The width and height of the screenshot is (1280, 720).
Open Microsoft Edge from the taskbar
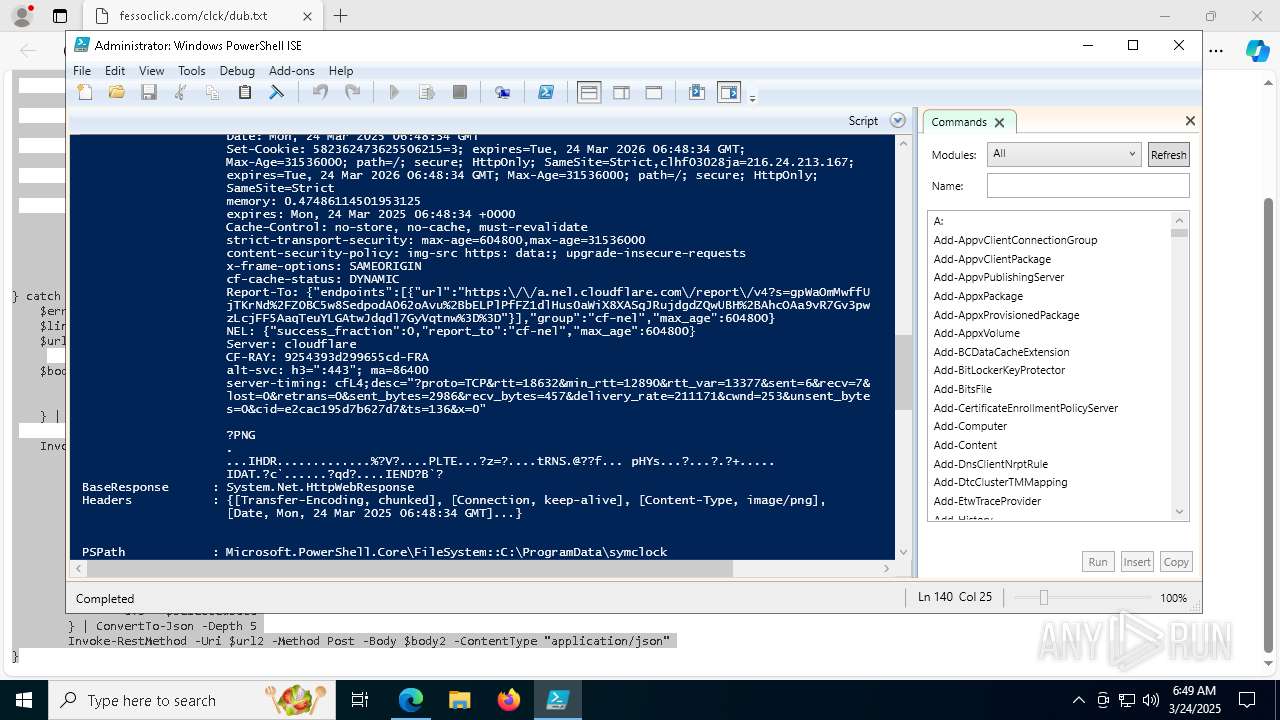point(411,700)
